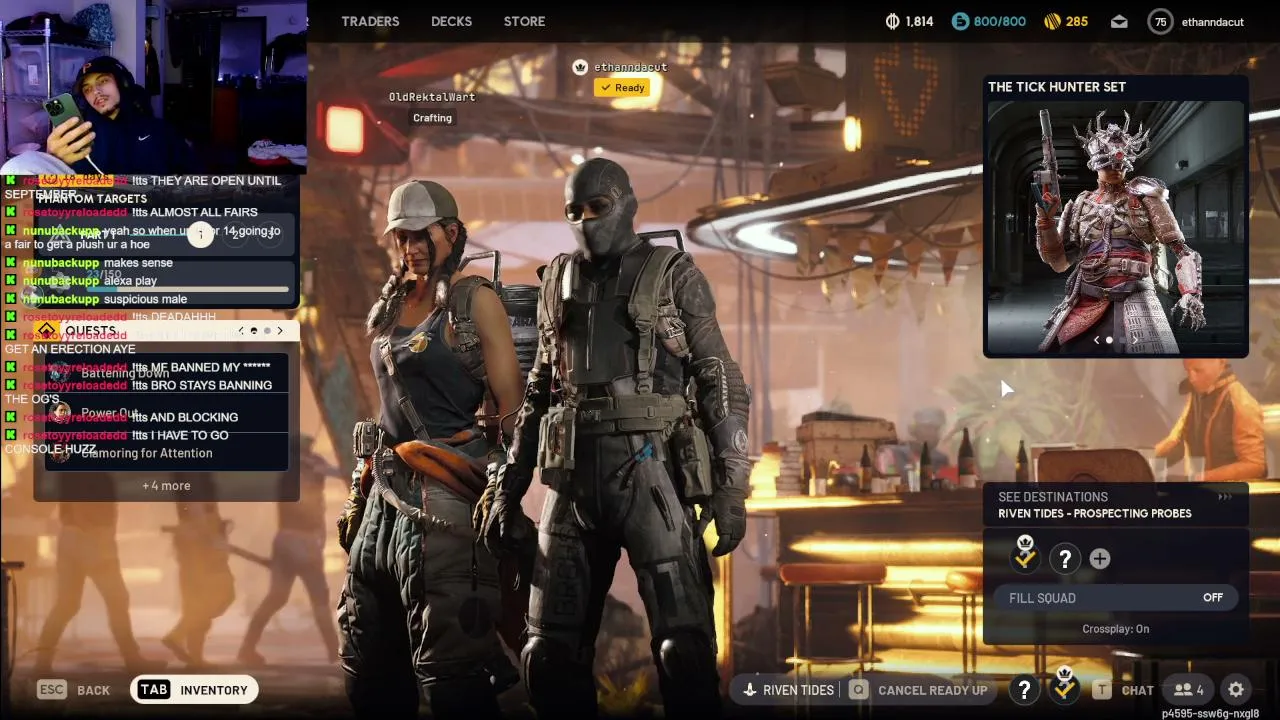Open the ethanndacut profile name in top bar
The height and width of the screenshot is (720, 1280).
point(1212,22)
